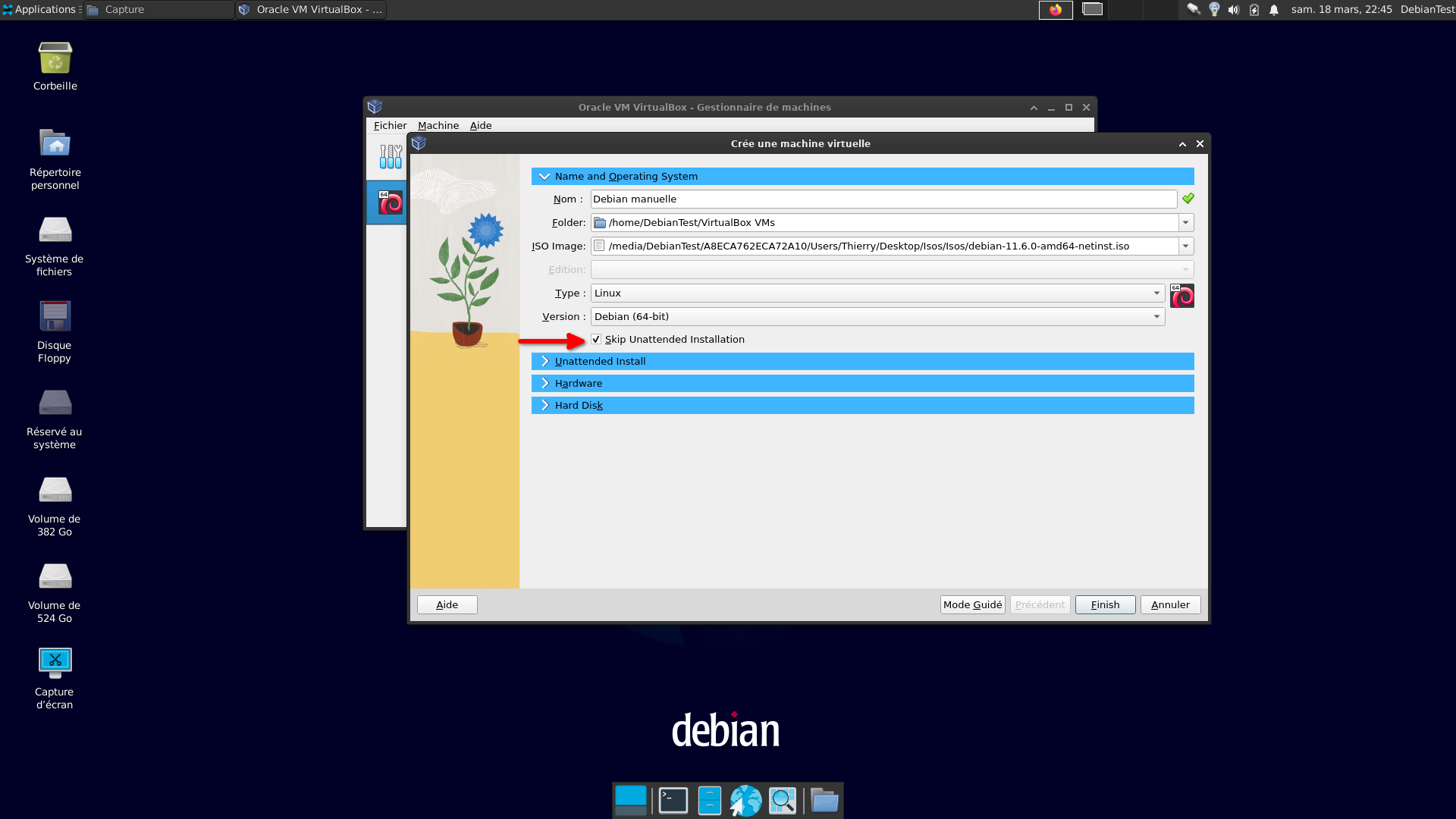Open the Machine menu in VirtualBox manager
Viewport: 1456px width, 819px height.
[438, 126]
